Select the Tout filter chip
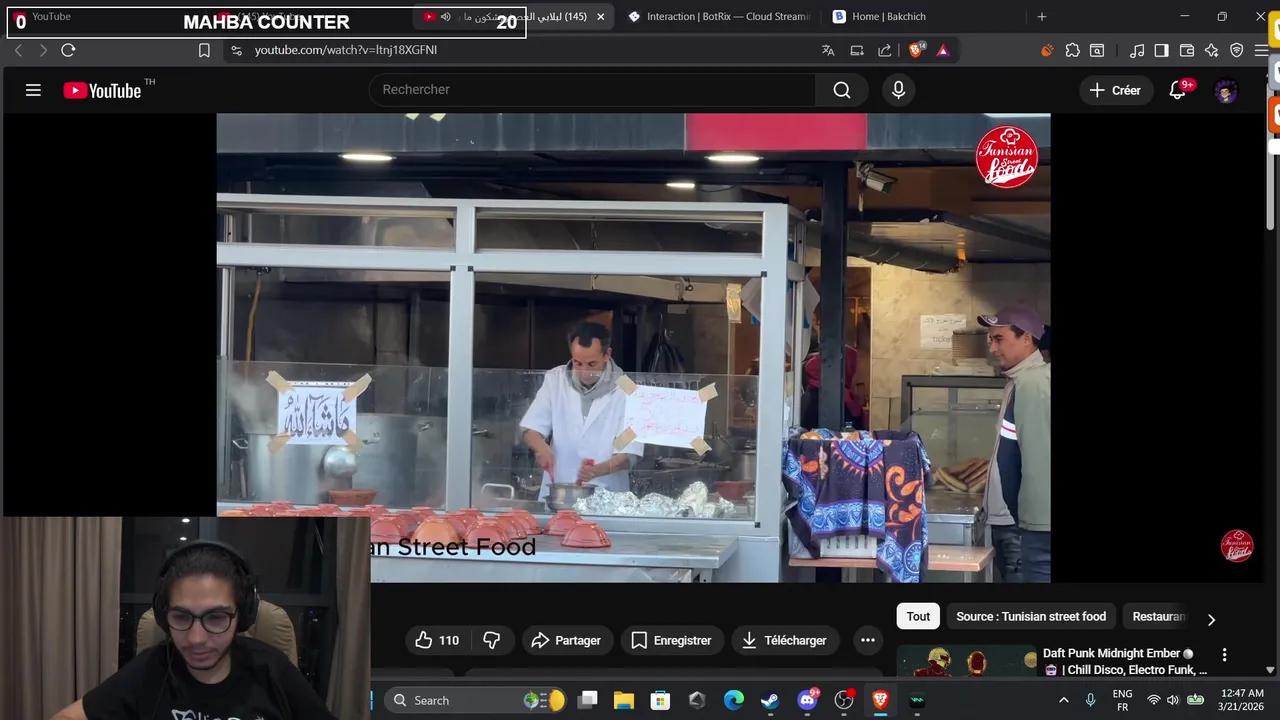 (918, 617)
